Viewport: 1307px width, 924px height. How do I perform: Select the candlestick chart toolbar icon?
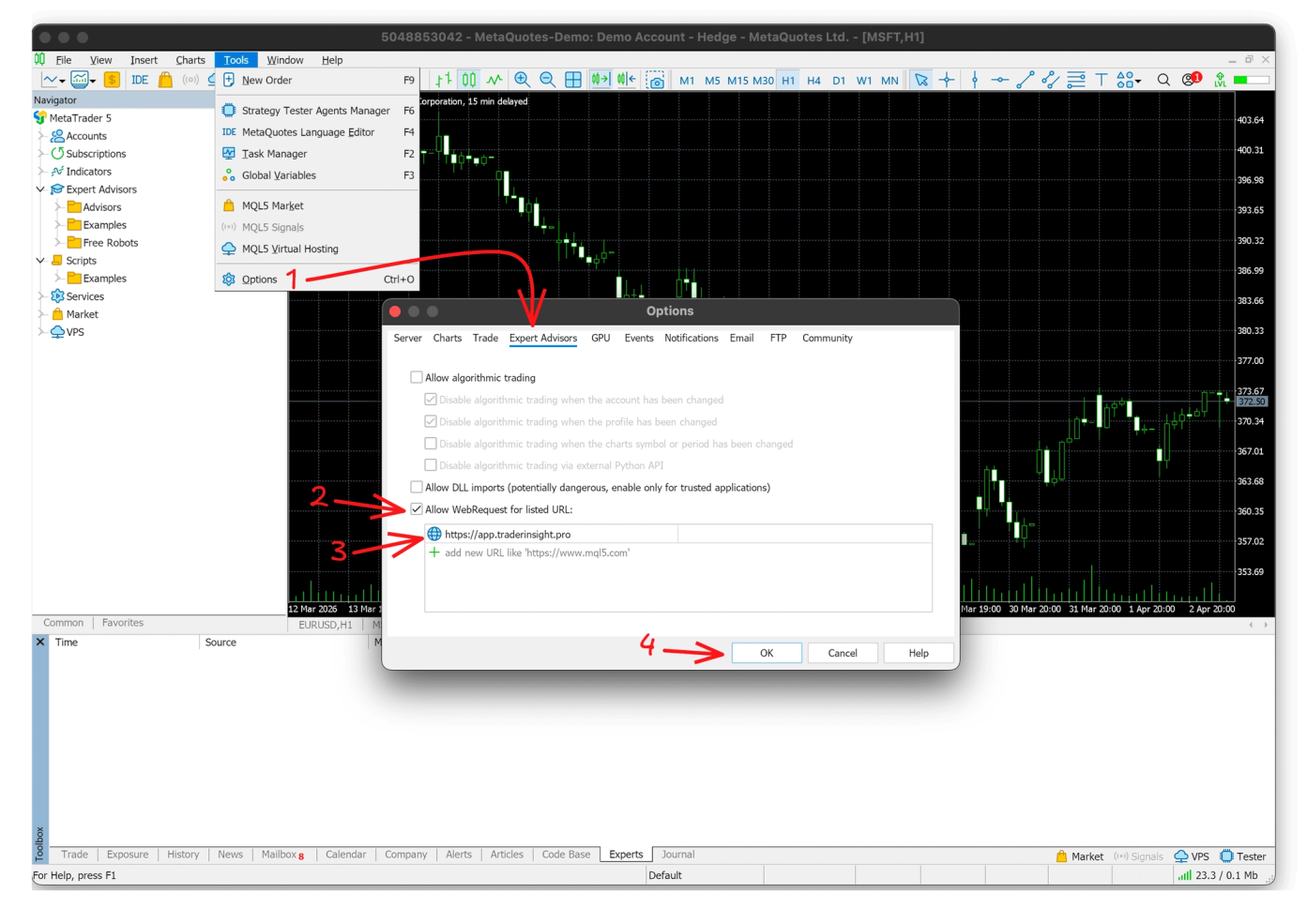tap(469, 80)
